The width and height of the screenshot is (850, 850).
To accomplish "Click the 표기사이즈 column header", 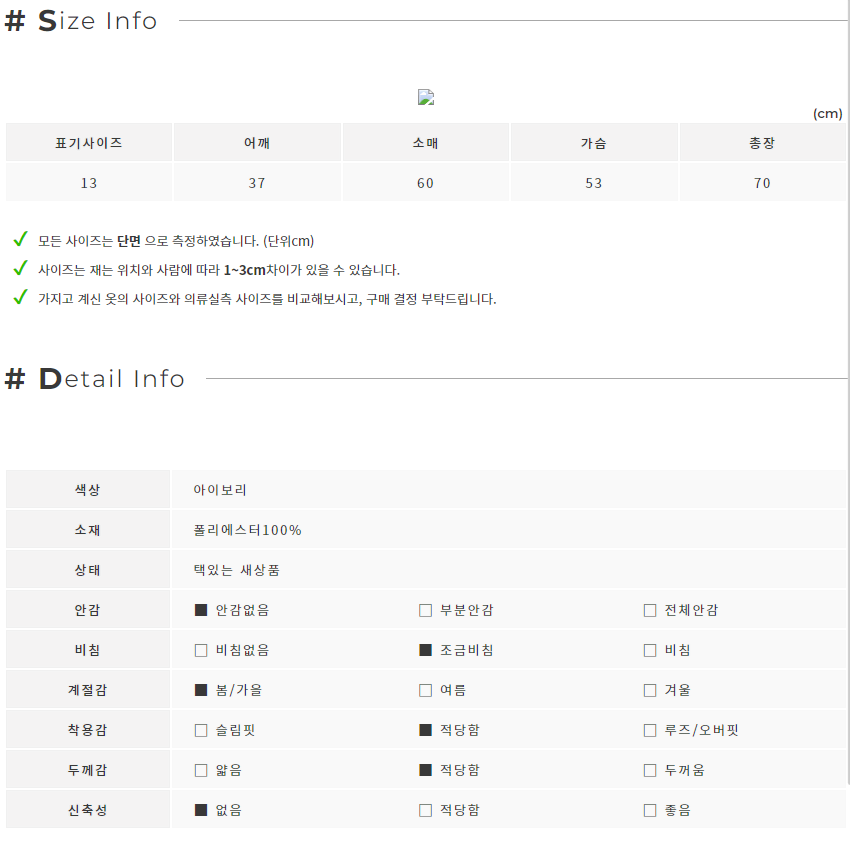I will [89, 143].
